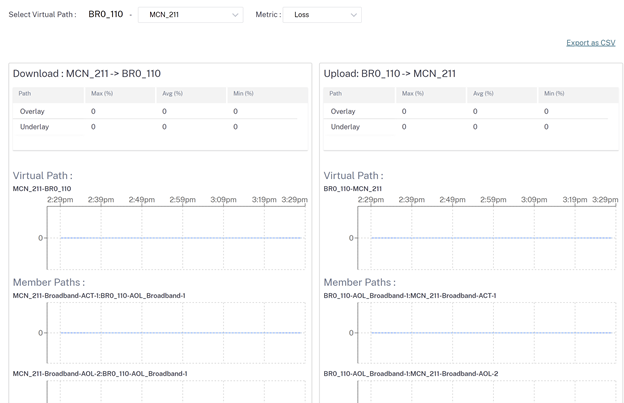Click the Virtual Path heading under Download
Screen dimensions: 624x403
pyautogui.click(x=43, y=175)
